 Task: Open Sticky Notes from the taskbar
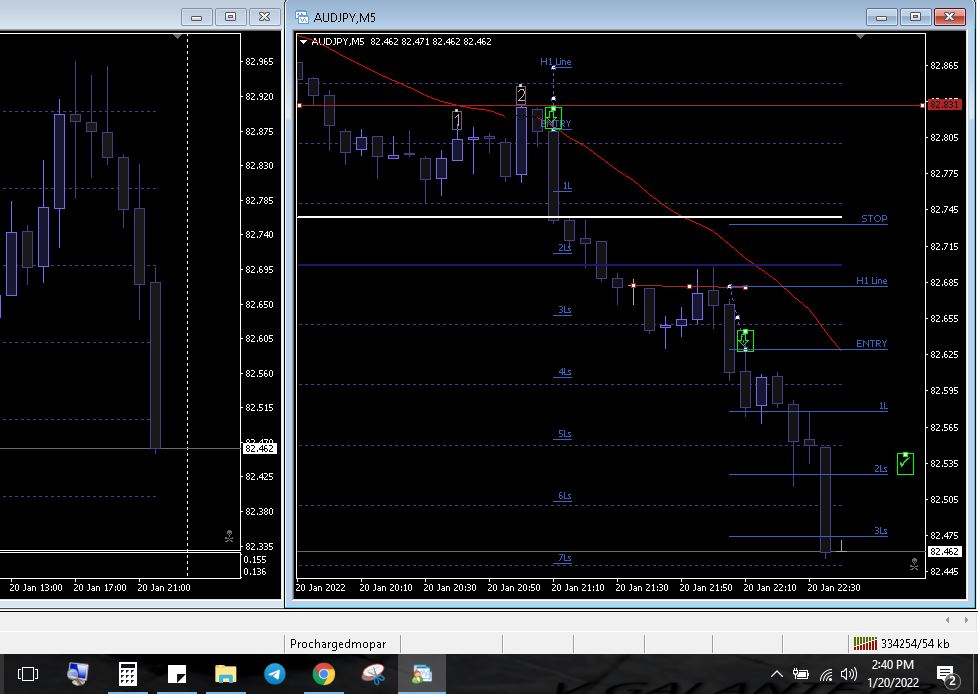(177, 674)
